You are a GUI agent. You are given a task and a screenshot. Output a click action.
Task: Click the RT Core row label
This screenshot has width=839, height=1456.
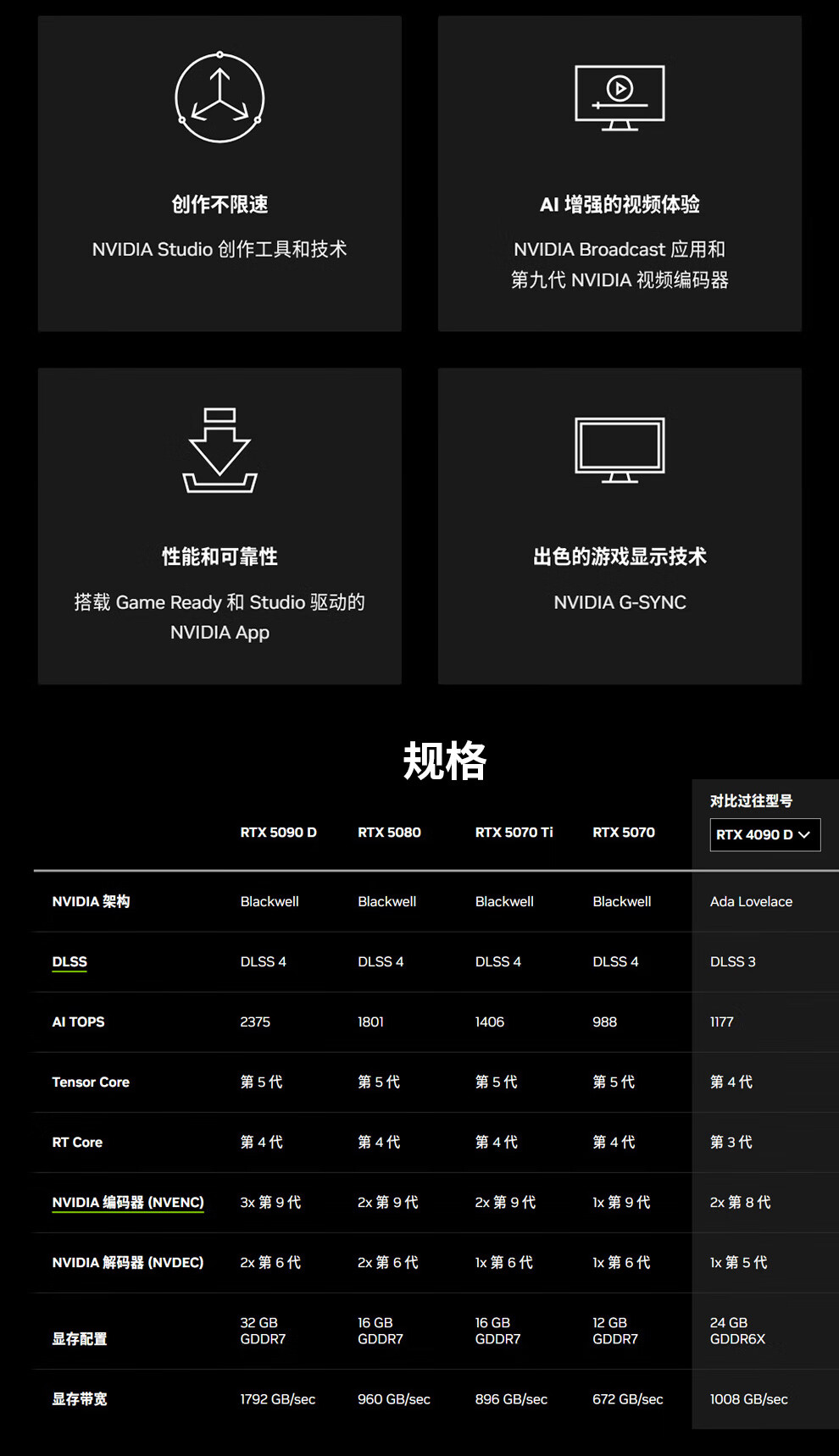click(x=77, y=1142)
